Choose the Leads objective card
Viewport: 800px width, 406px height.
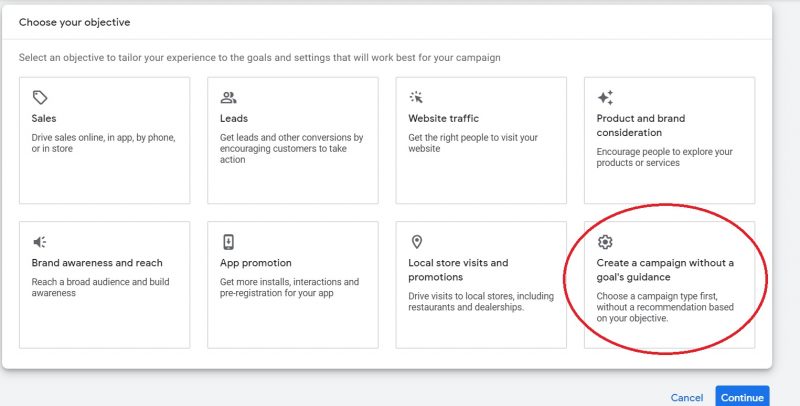292,140
